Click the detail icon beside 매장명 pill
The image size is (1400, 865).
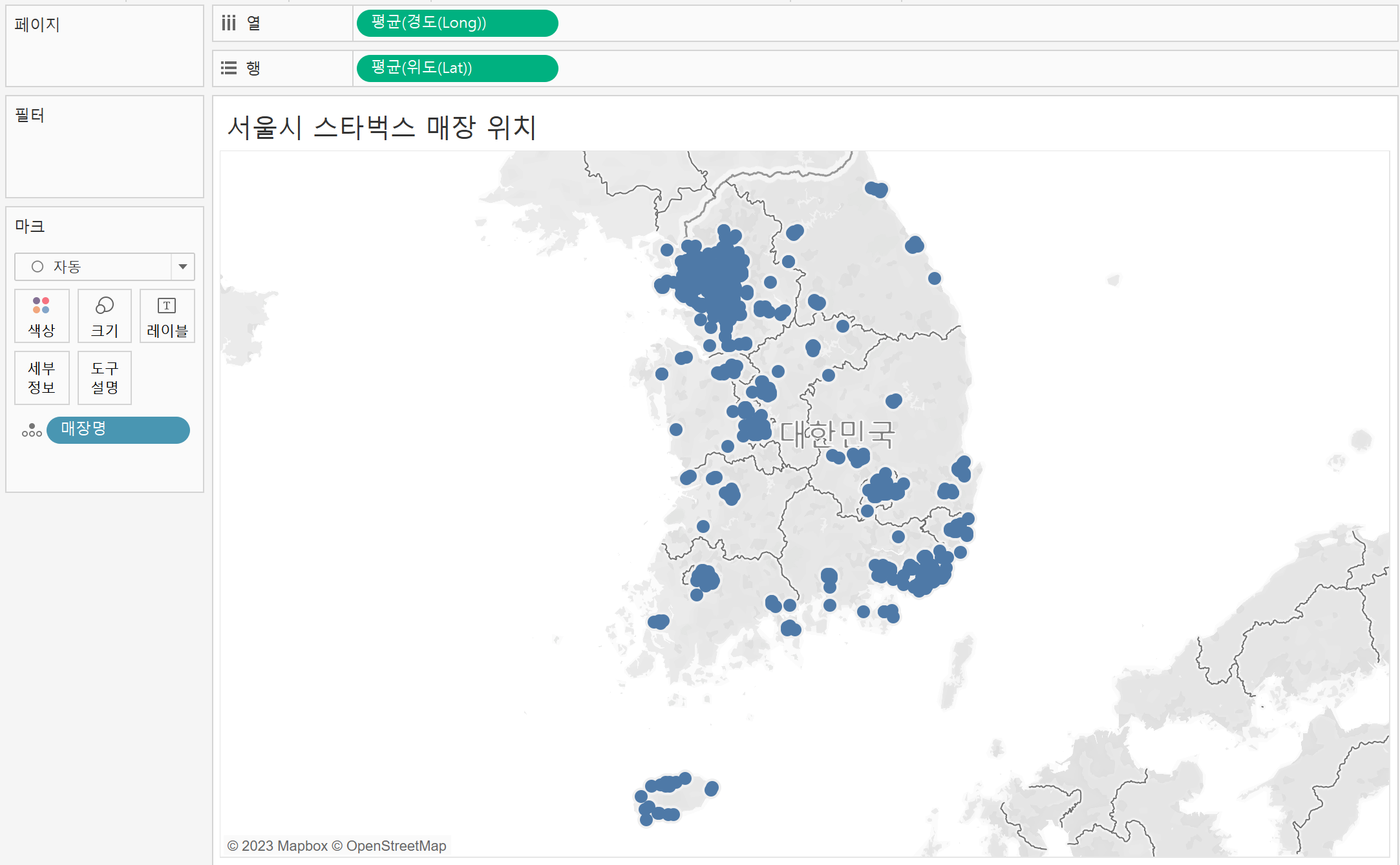point(32,430)
